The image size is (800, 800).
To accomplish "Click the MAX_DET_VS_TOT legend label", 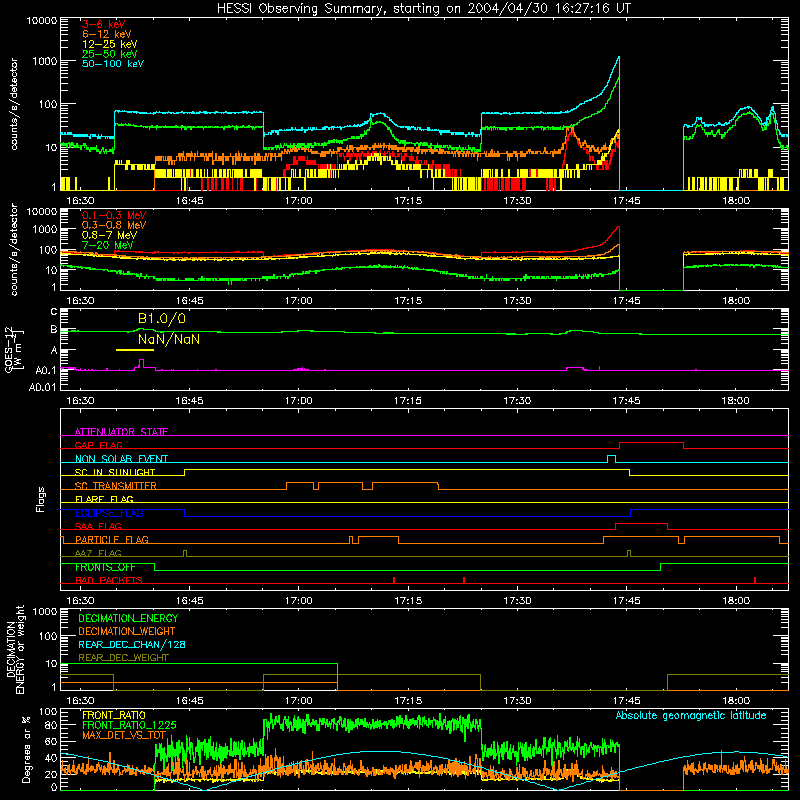I will click(124, 735).
